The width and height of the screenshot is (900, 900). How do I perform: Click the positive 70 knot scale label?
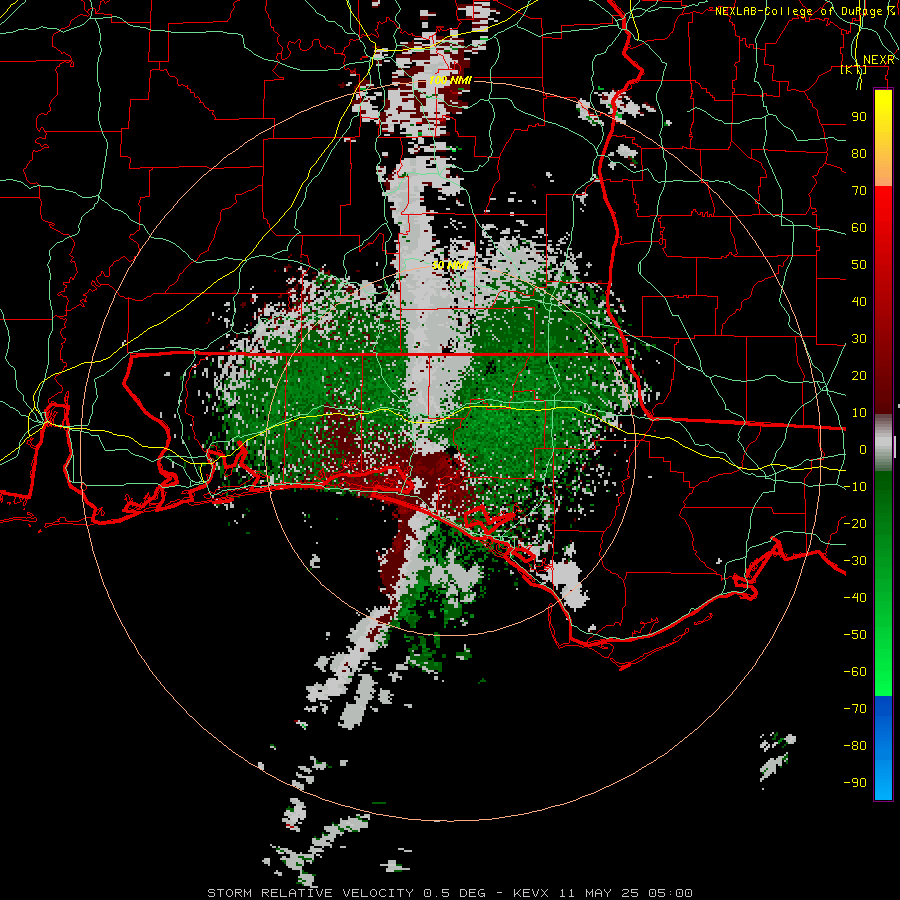(x=859, y=191)
